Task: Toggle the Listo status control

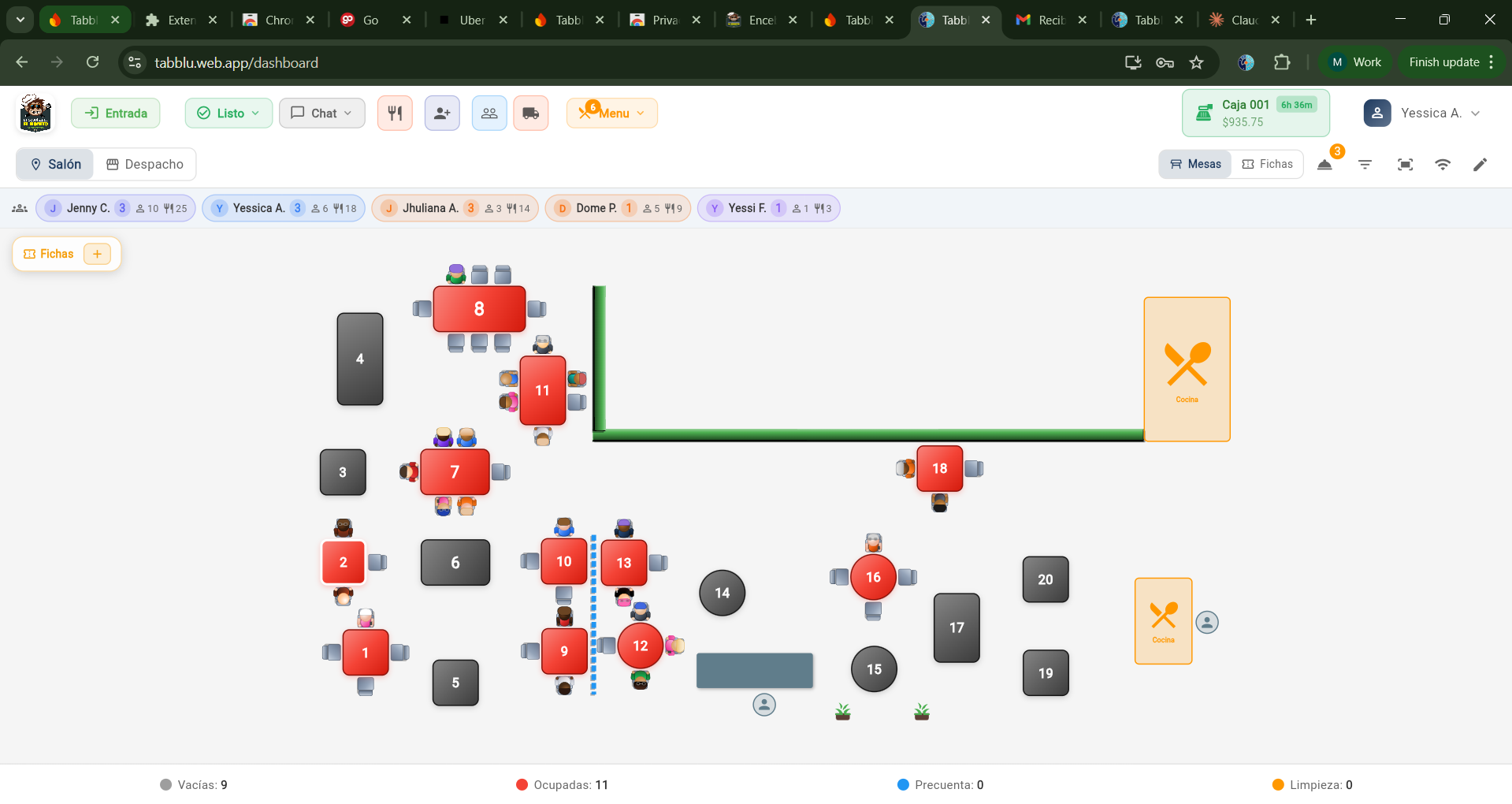Action: tap(228, 113)
